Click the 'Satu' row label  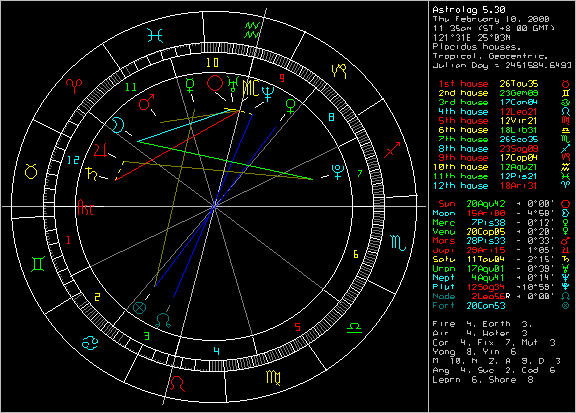444,259
